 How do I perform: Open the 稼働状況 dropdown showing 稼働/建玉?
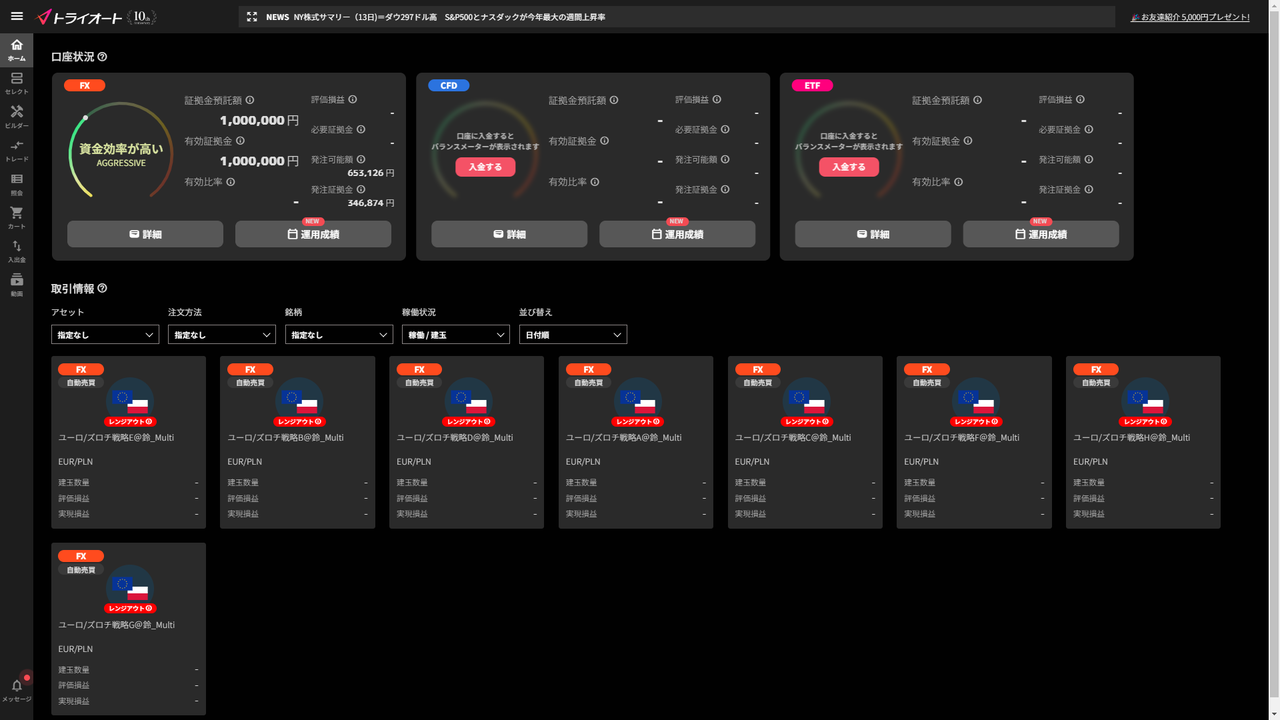456,335
